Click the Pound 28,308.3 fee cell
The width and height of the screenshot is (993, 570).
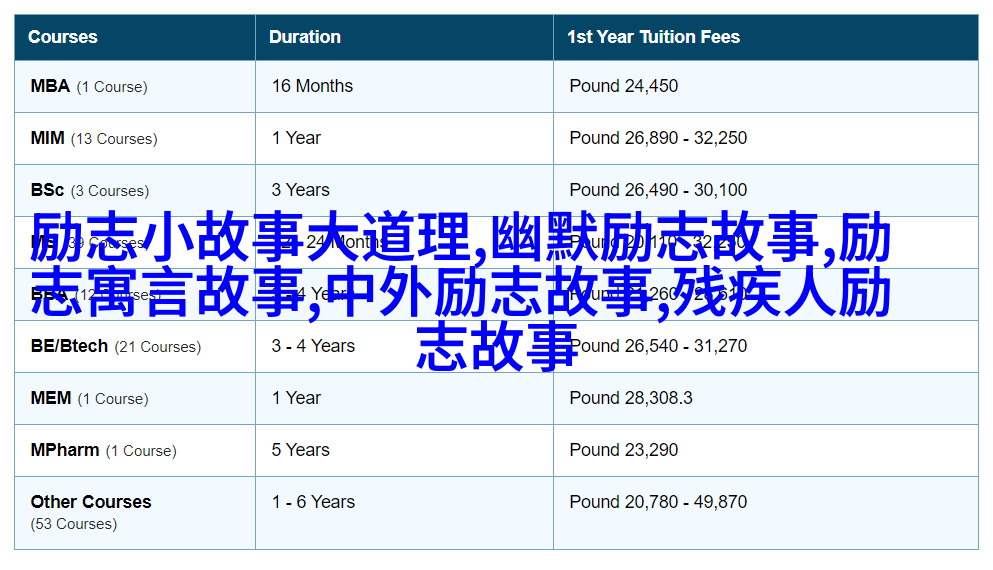[x=630, y=398]
